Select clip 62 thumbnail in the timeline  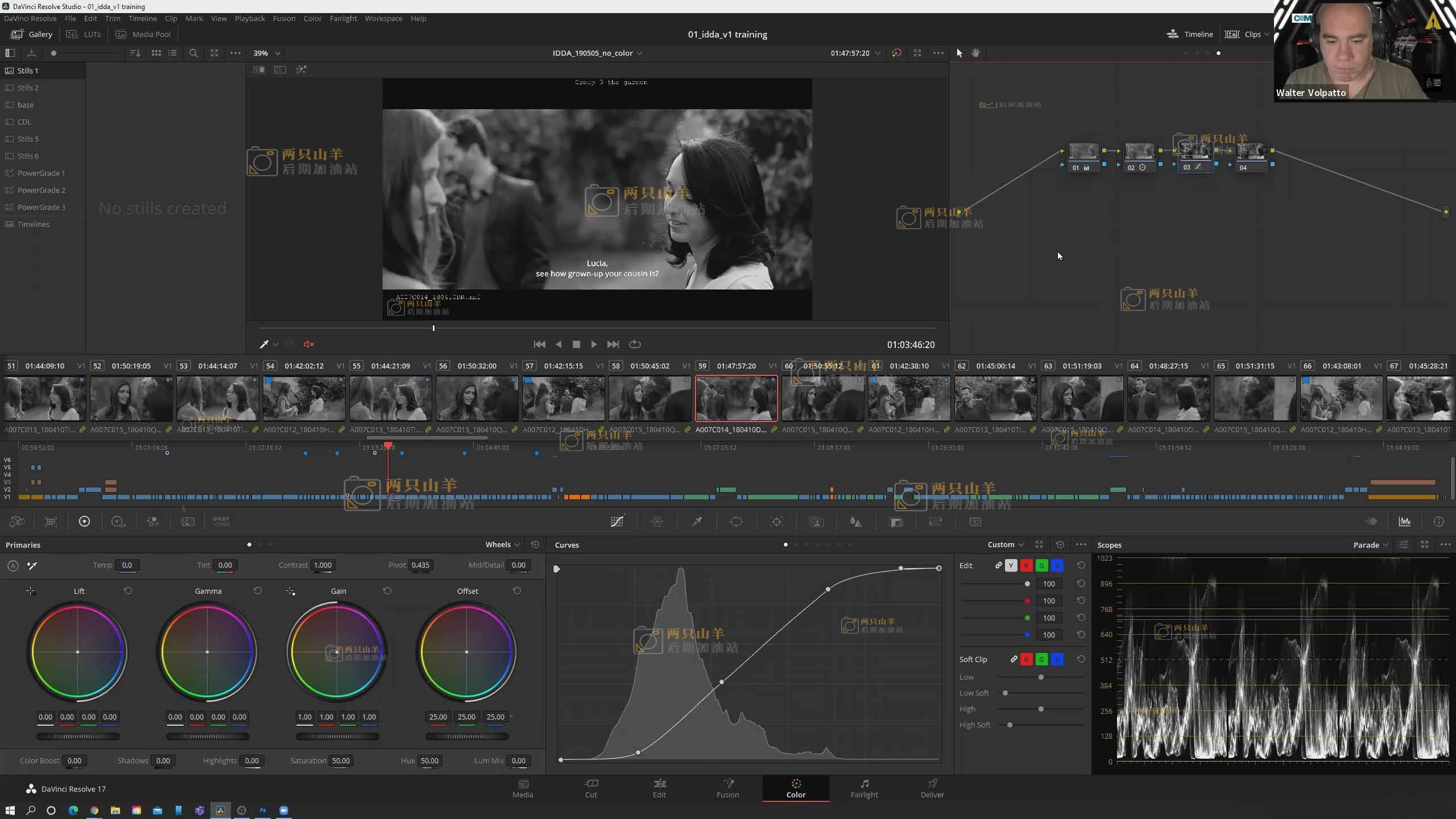(995, 398)
